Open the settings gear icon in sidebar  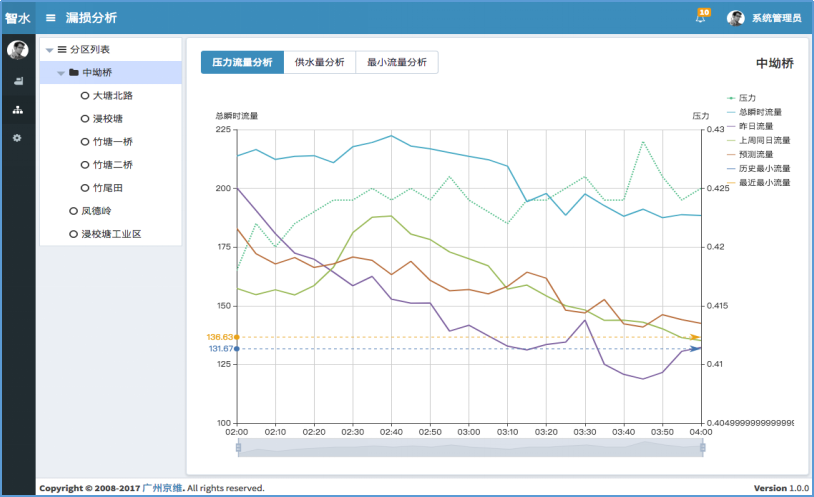click(x=17, y=137)
